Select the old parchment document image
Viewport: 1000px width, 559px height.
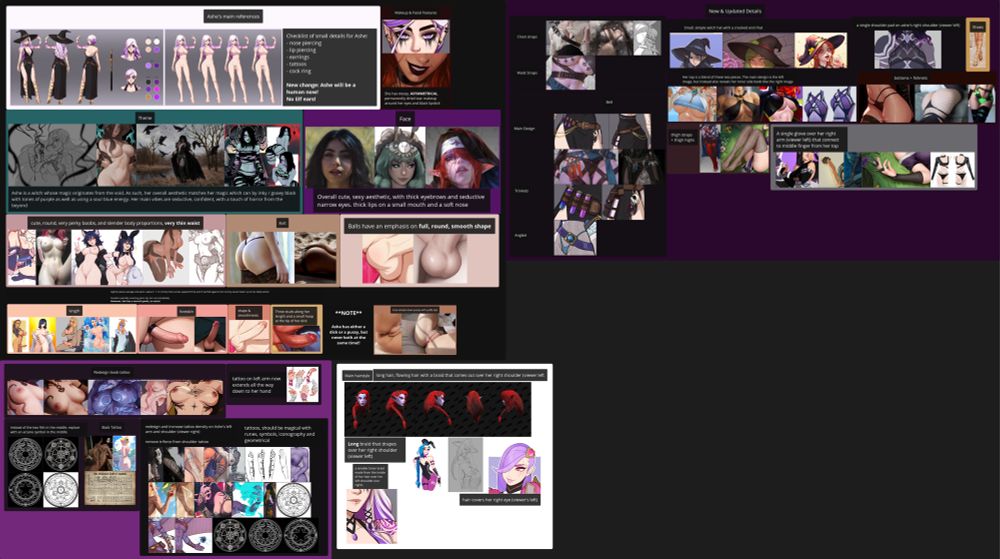[110, 489]
